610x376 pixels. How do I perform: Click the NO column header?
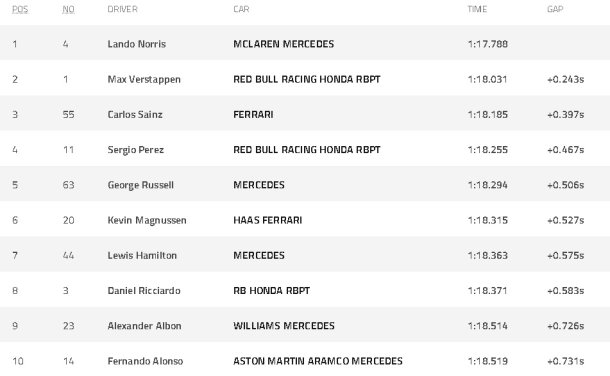point(68,9)
